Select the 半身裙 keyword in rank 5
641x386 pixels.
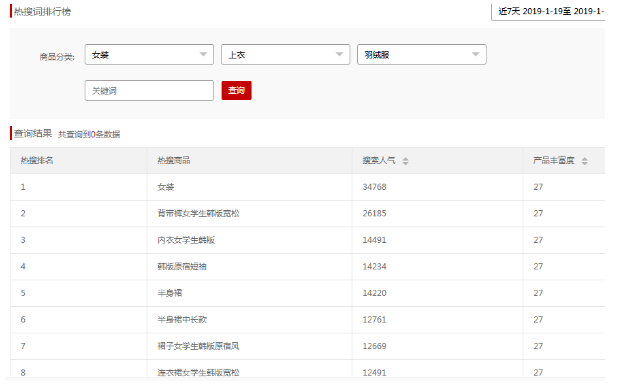[x=170, y=293]
